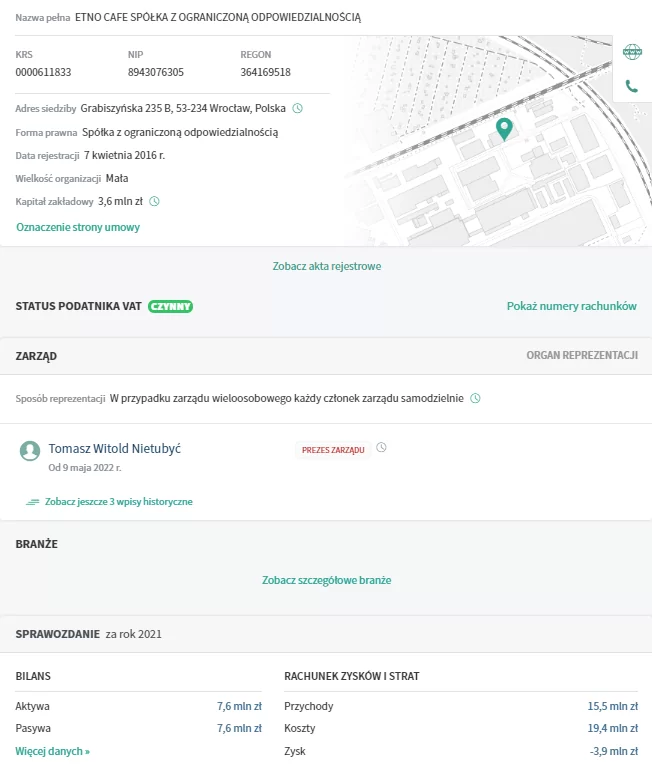Click clock icon after representation method text
This screenshot has width=652, height=769.
475,398
